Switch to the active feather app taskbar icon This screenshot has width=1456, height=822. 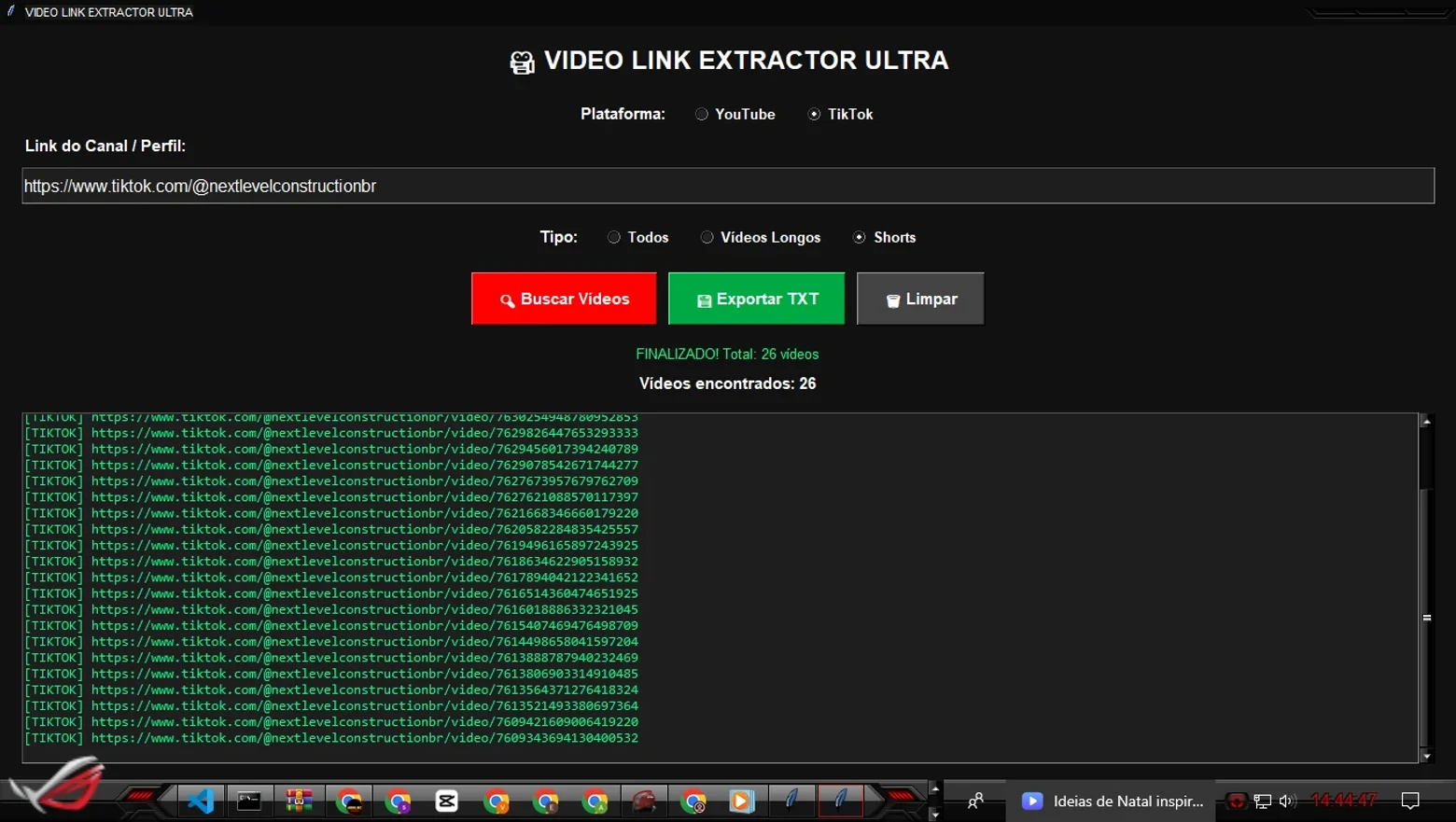point(840,801)
